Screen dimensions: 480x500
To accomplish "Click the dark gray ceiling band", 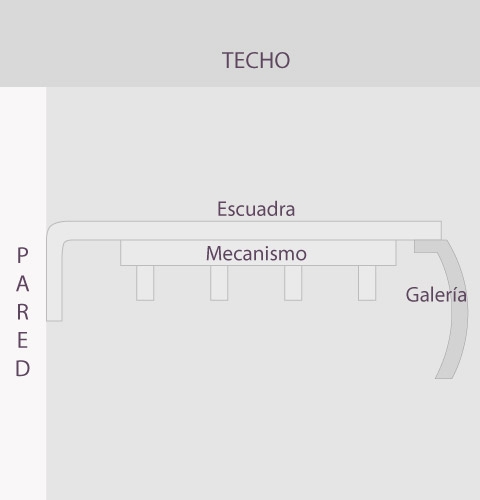I will 240,43.
